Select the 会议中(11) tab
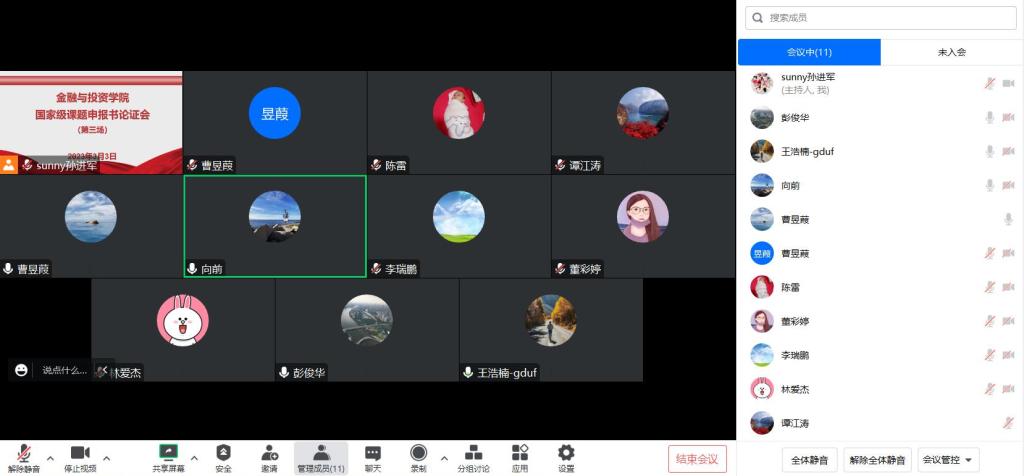The height and width of the screenshot is (476, 1024). pyautogui.click(x=809, y=52)
